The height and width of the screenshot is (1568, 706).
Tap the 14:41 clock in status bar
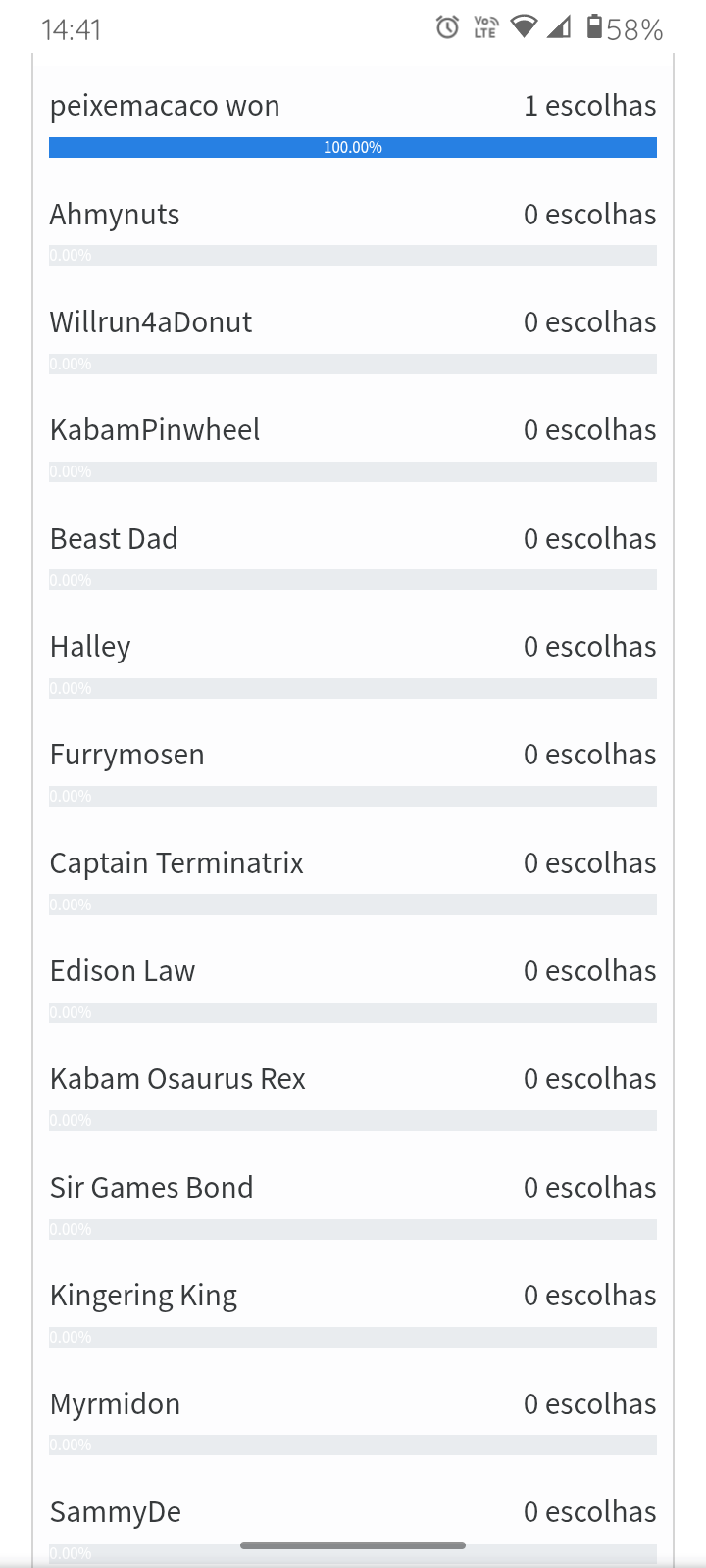click(x=72, y=29)
